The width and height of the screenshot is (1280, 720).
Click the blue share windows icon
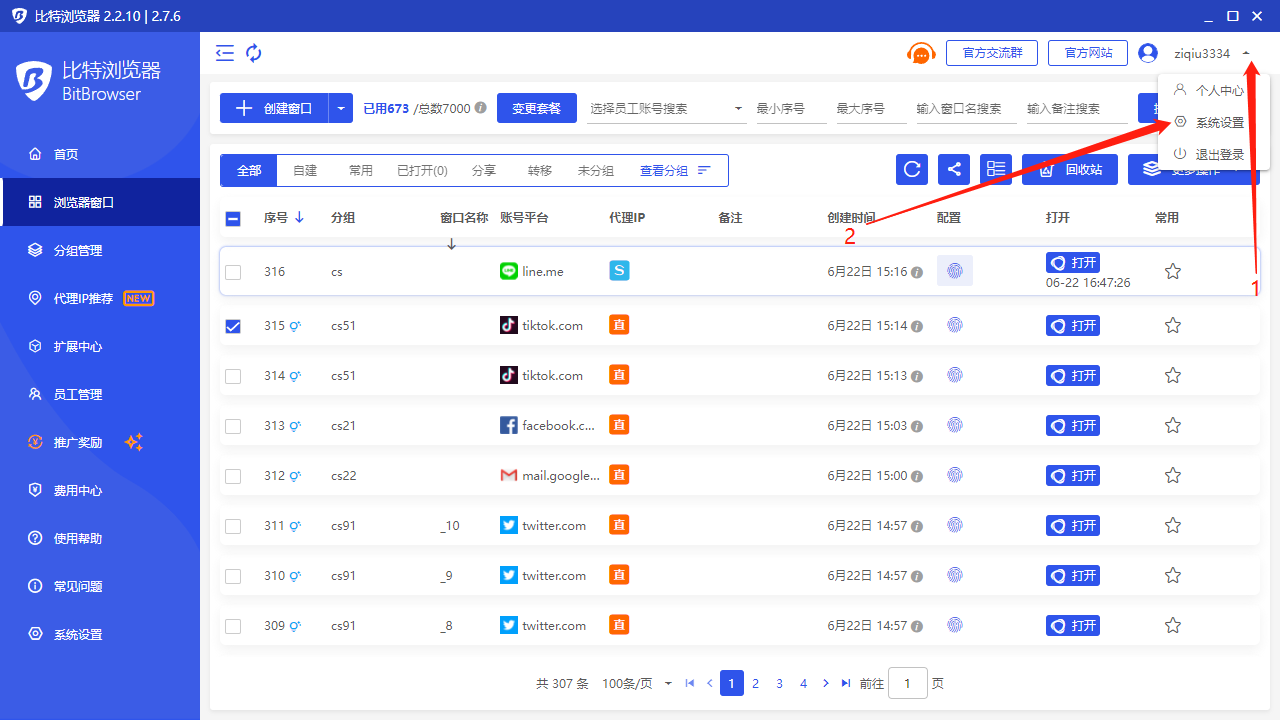pos(954,170)
